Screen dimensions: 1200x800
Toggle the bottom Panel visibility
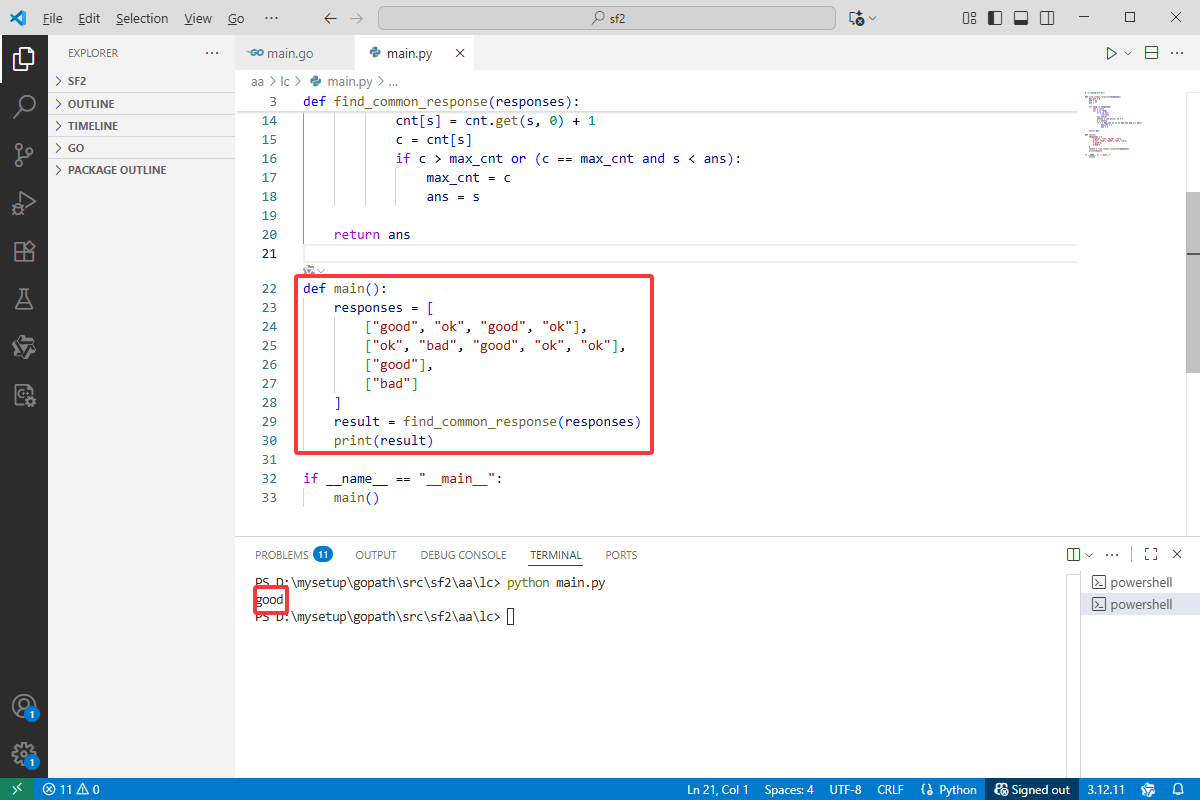[1021, 18]
